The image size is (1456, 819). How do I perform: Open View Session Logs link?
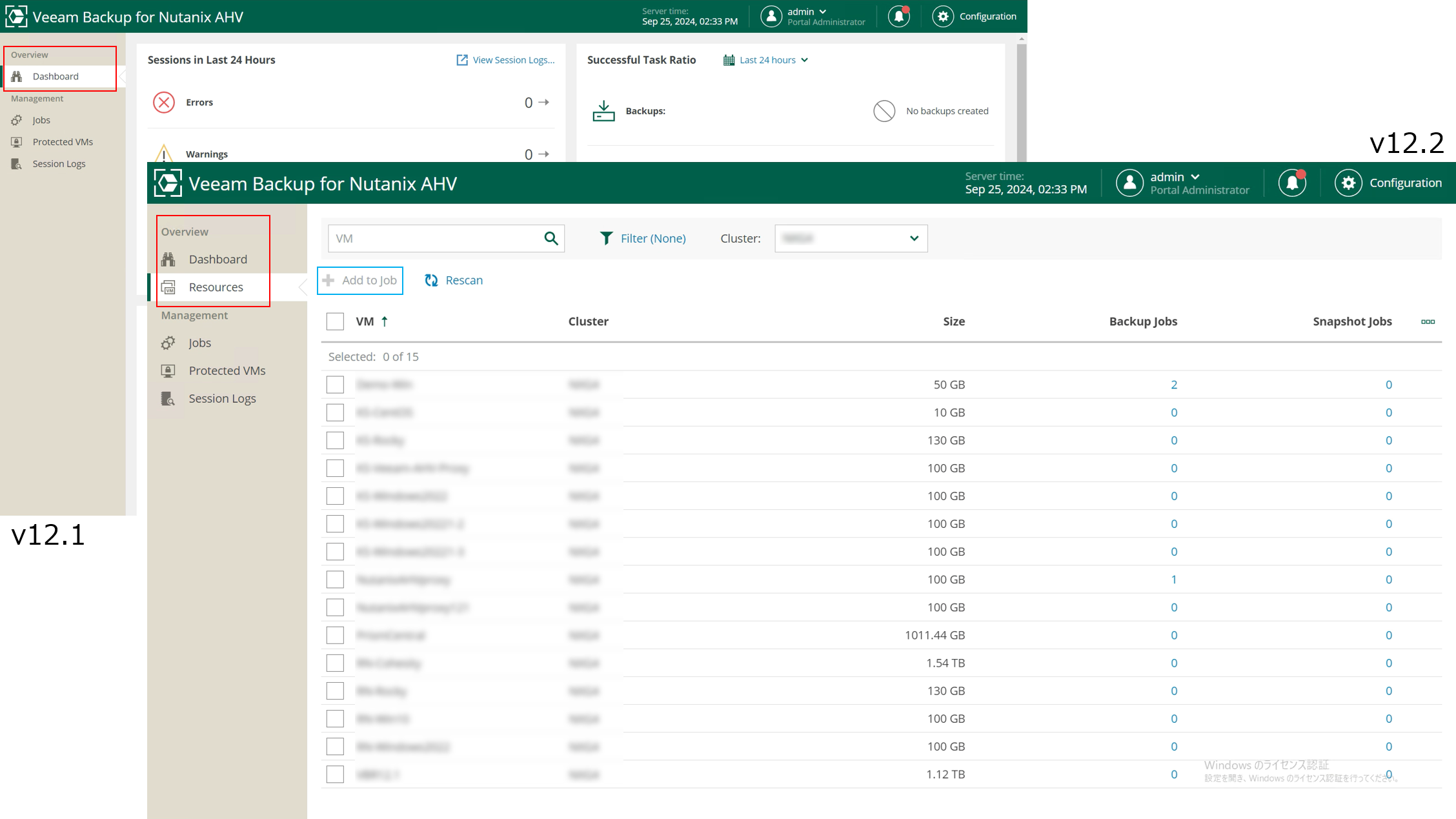point(513,60)
